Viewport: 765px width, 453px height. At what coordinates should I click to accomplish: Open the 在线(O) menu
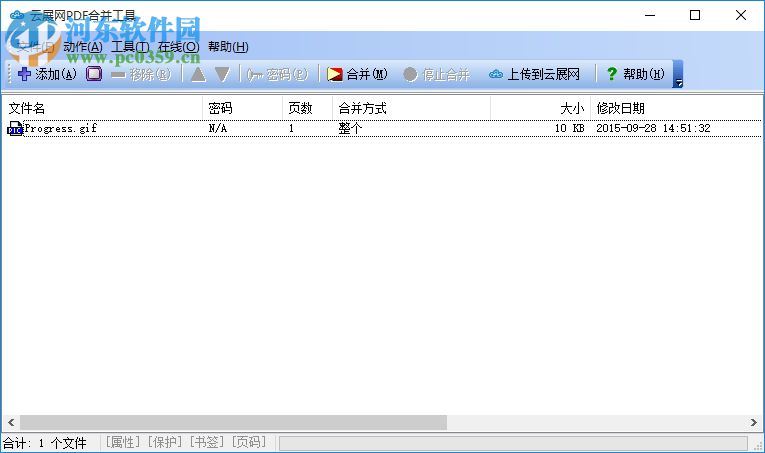[179, 47]
